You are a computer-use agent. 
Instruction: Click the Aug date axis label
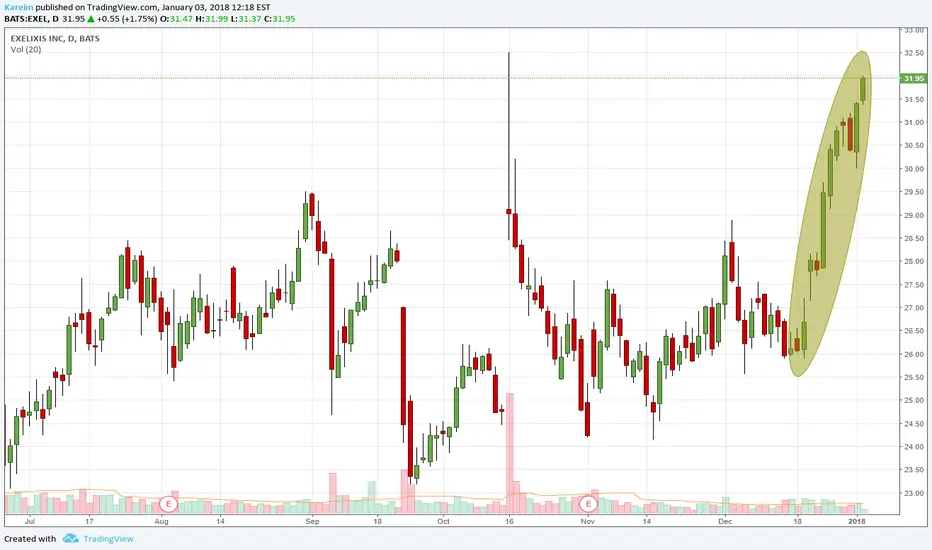click(x=161, y=521)
